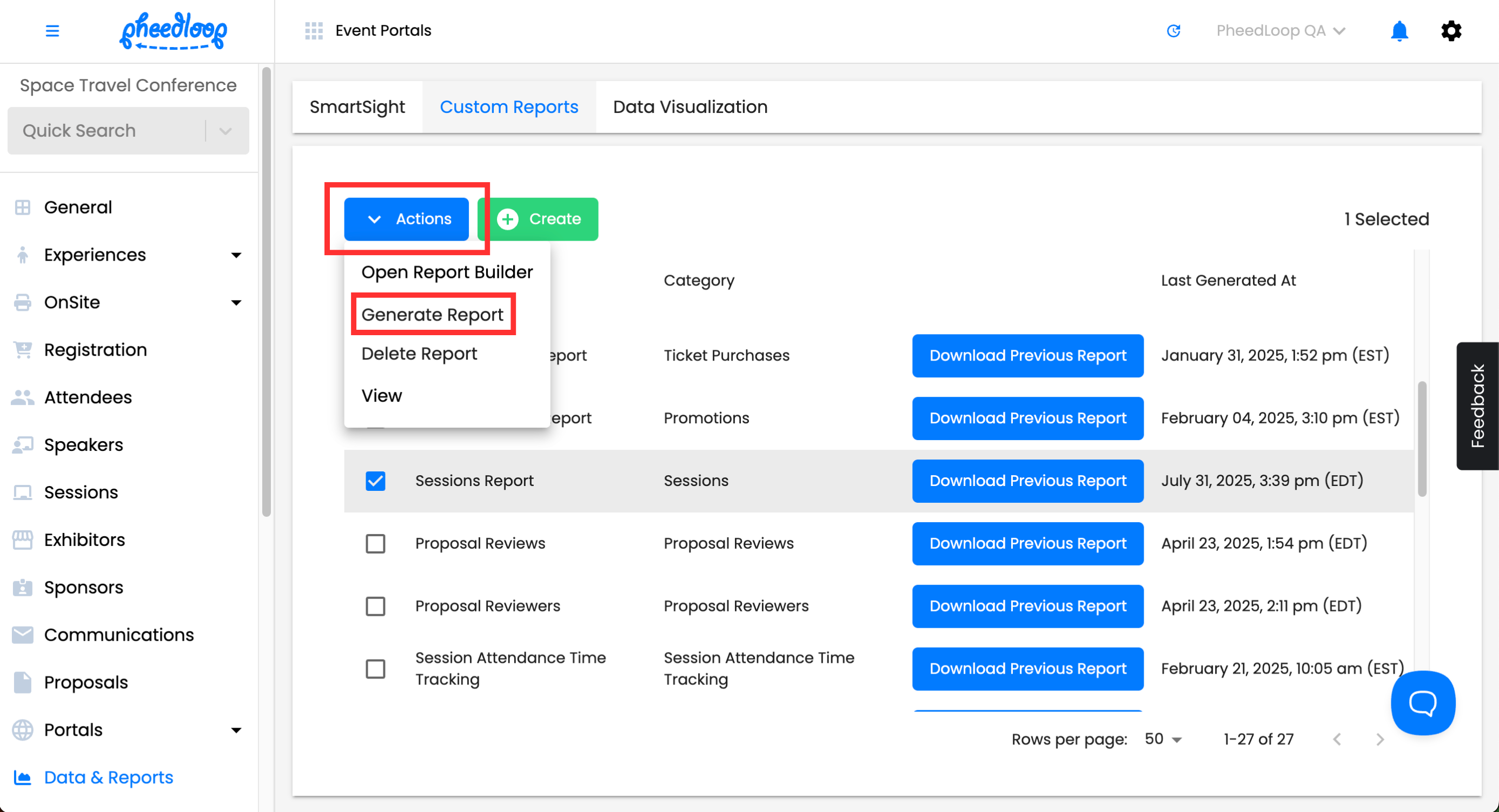Click the Sessions Report row name

[x=474, y=481]
